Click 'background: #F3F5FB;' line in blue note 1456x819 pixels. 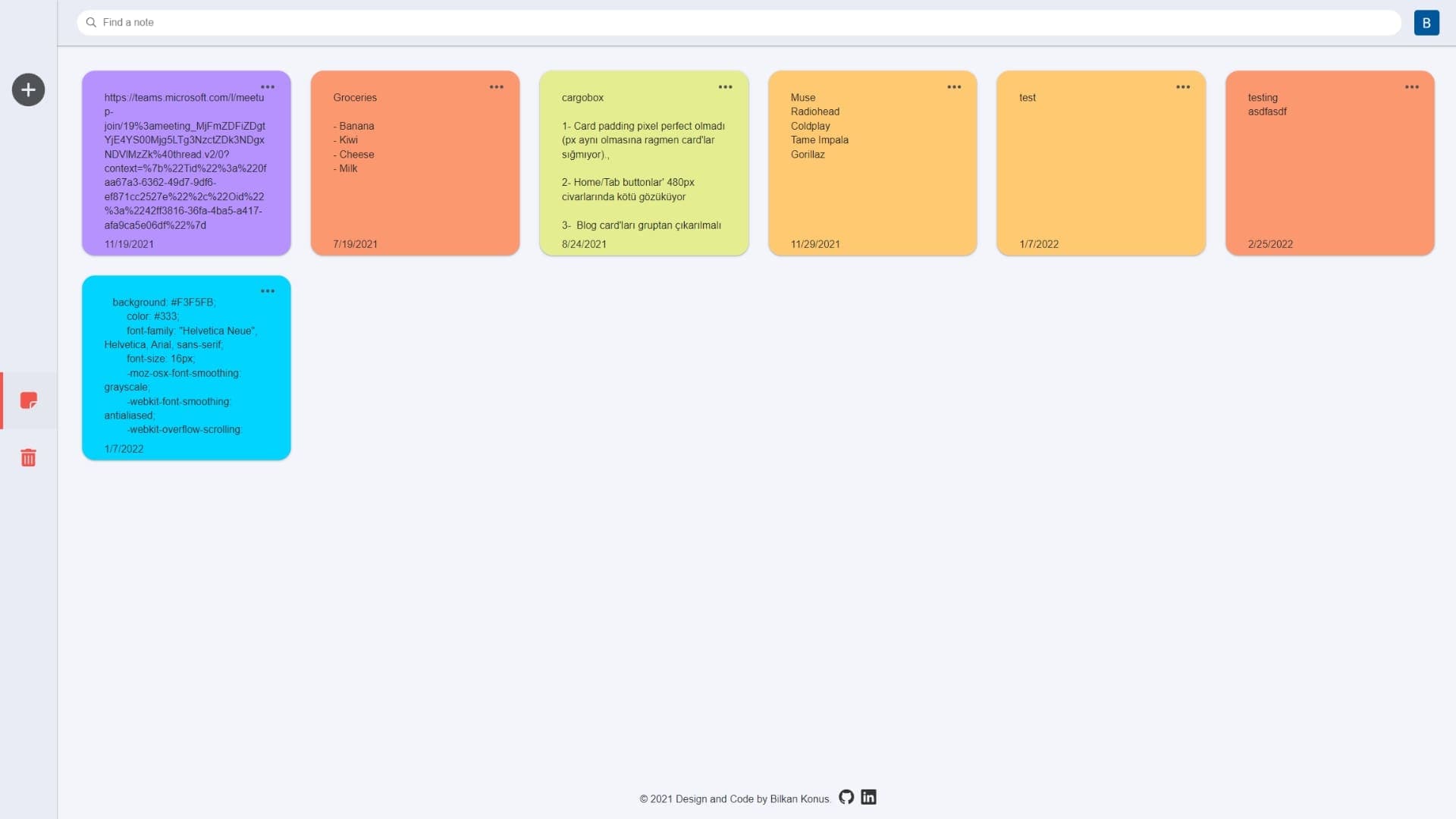click(x=164, y=303)
